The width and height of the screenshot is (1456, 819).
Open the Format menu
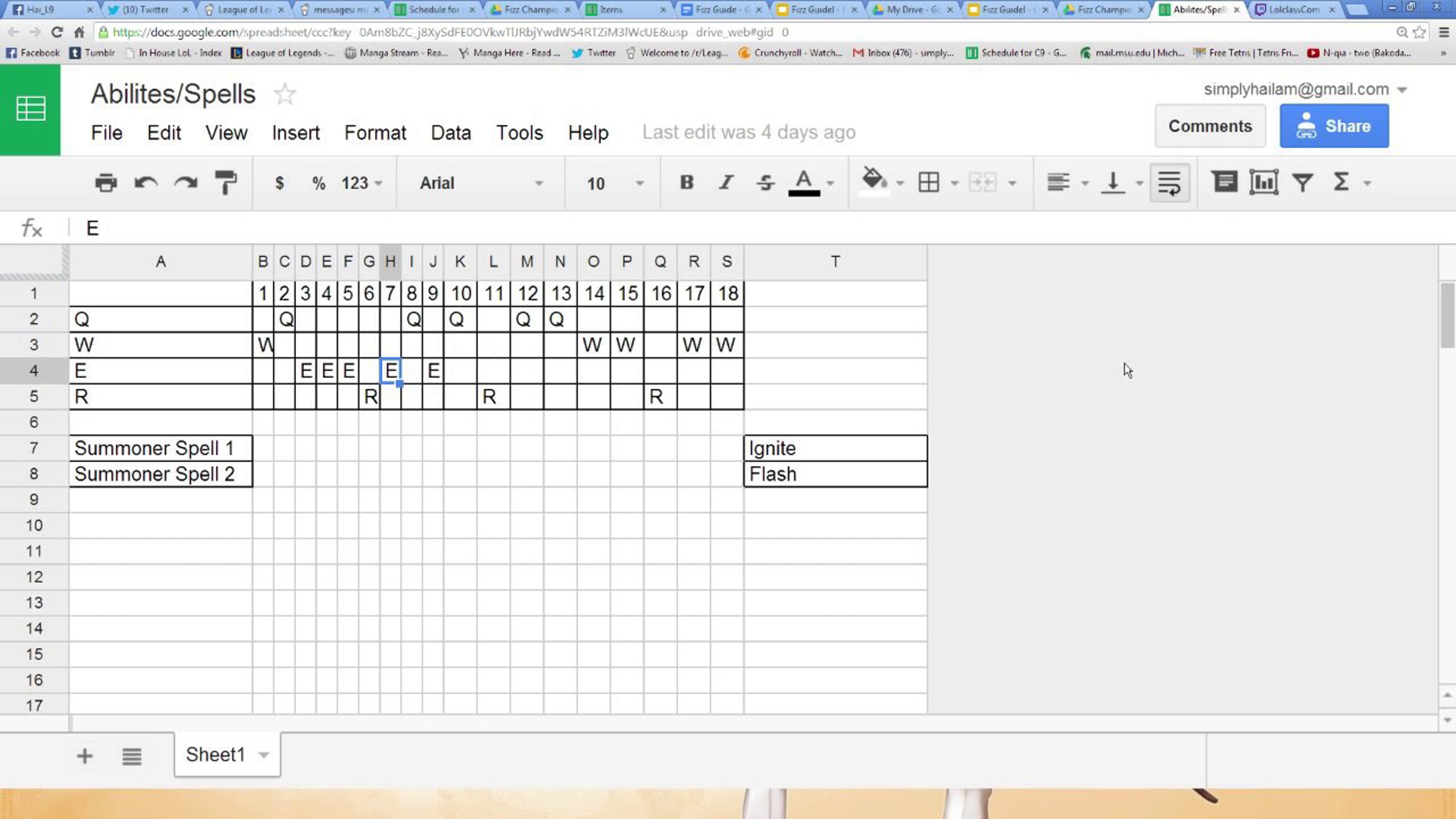point(375,133)
